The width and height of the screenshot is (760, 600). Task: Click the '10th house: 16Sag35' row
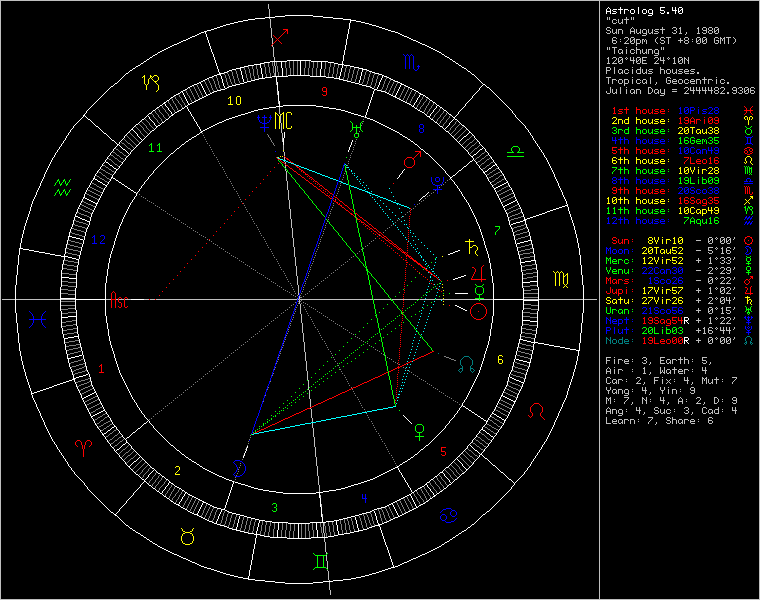click(x=679, y=201)
